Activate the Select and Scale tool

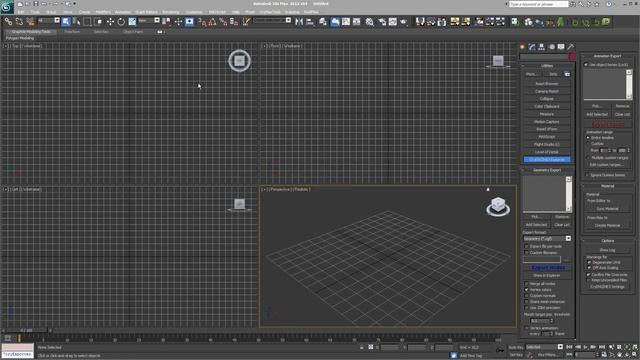tap(132, 22)
